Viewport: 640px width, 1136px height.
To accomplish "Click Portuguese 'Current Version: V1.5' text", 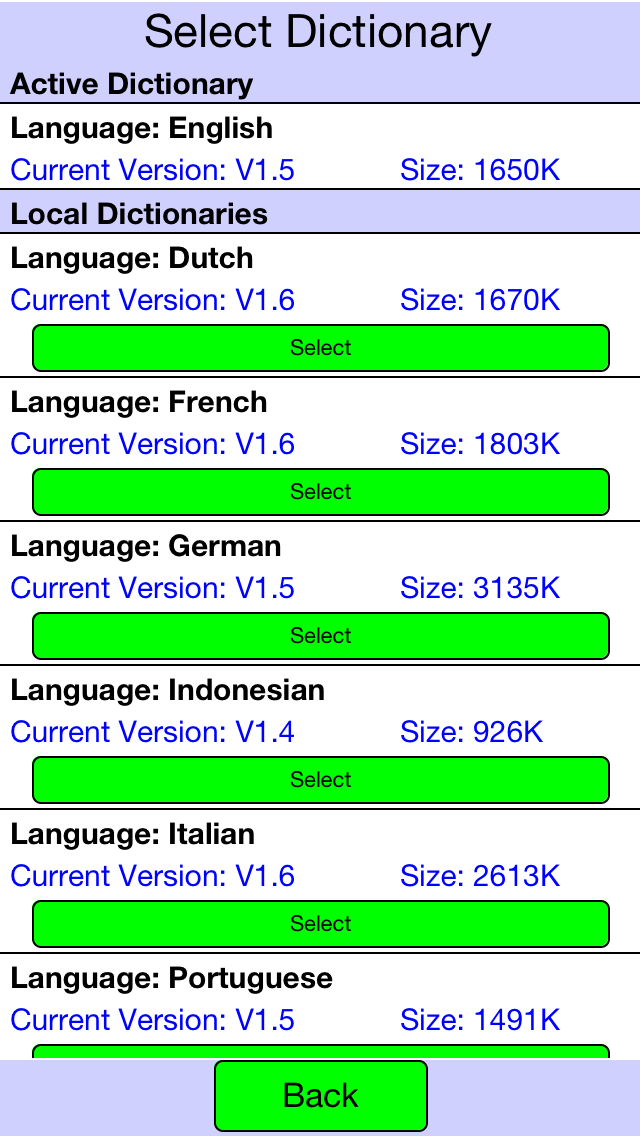I will 152,1020.
